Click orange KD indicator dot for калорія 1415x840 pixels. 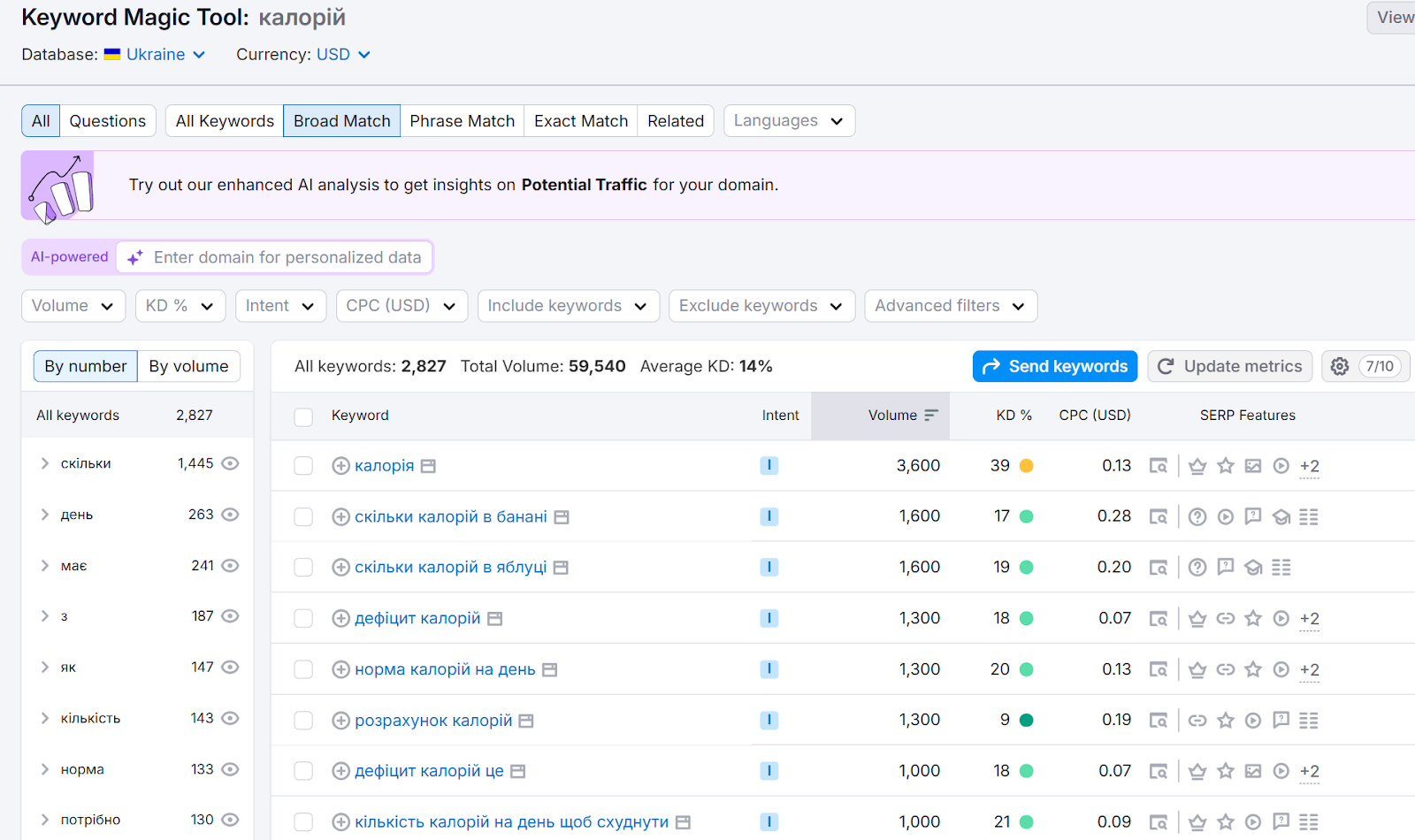click(1027, 466)
